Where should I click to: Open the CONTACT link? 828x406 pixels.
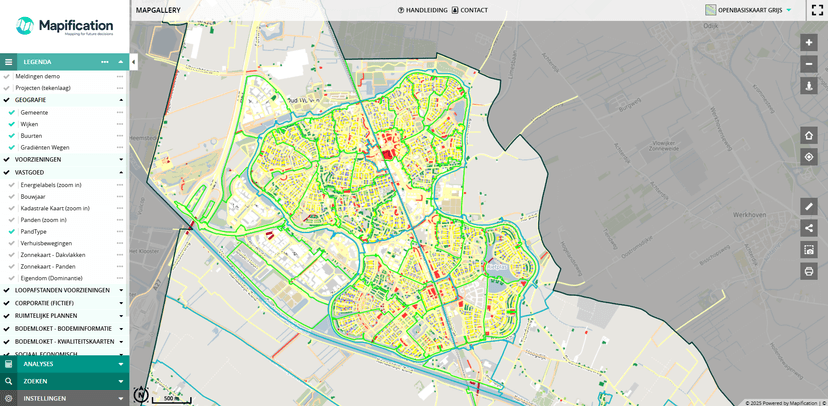(470, 10)
